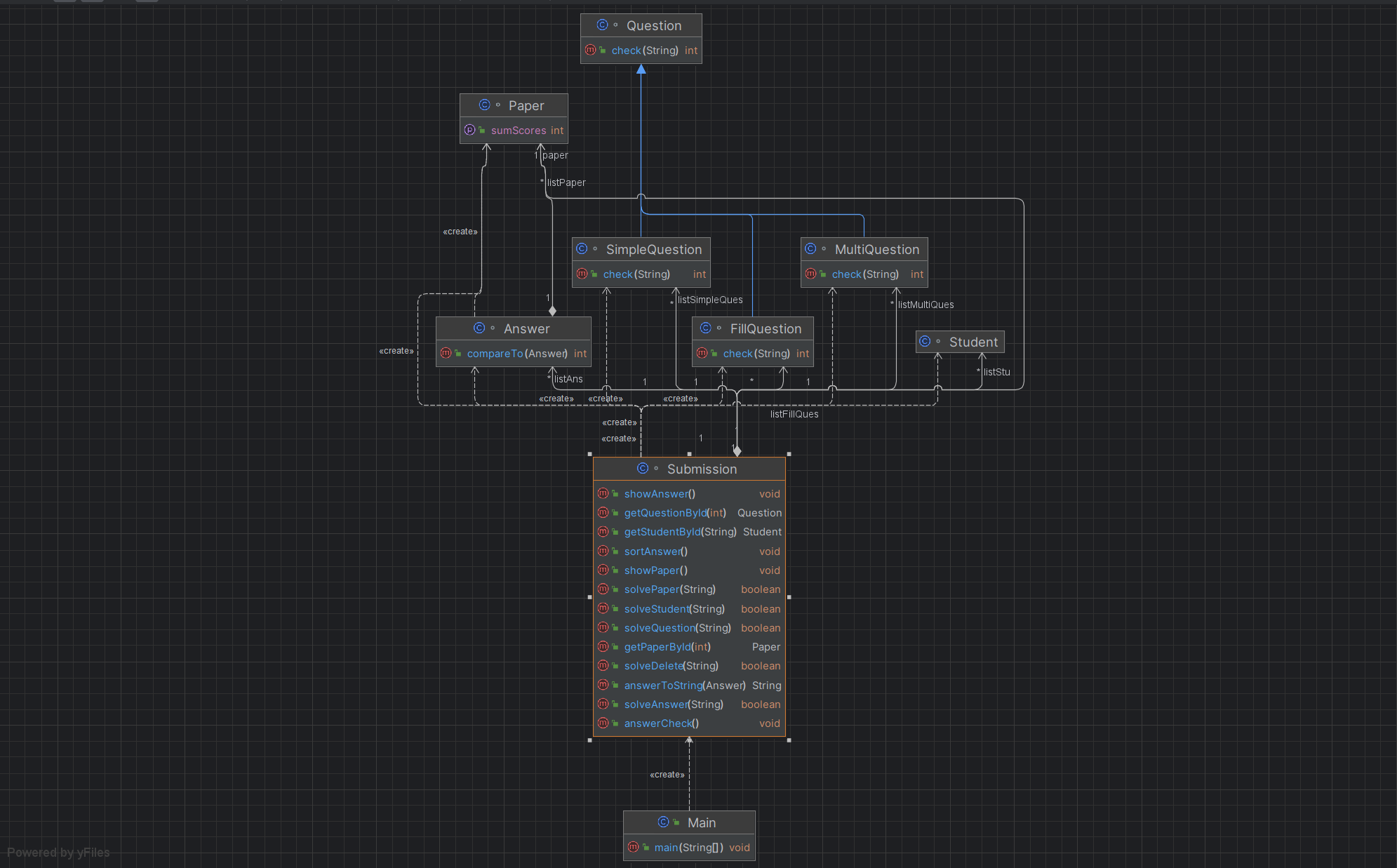Select the Question class title
The image size is (1397, 868).
click(x=654, y=26)
